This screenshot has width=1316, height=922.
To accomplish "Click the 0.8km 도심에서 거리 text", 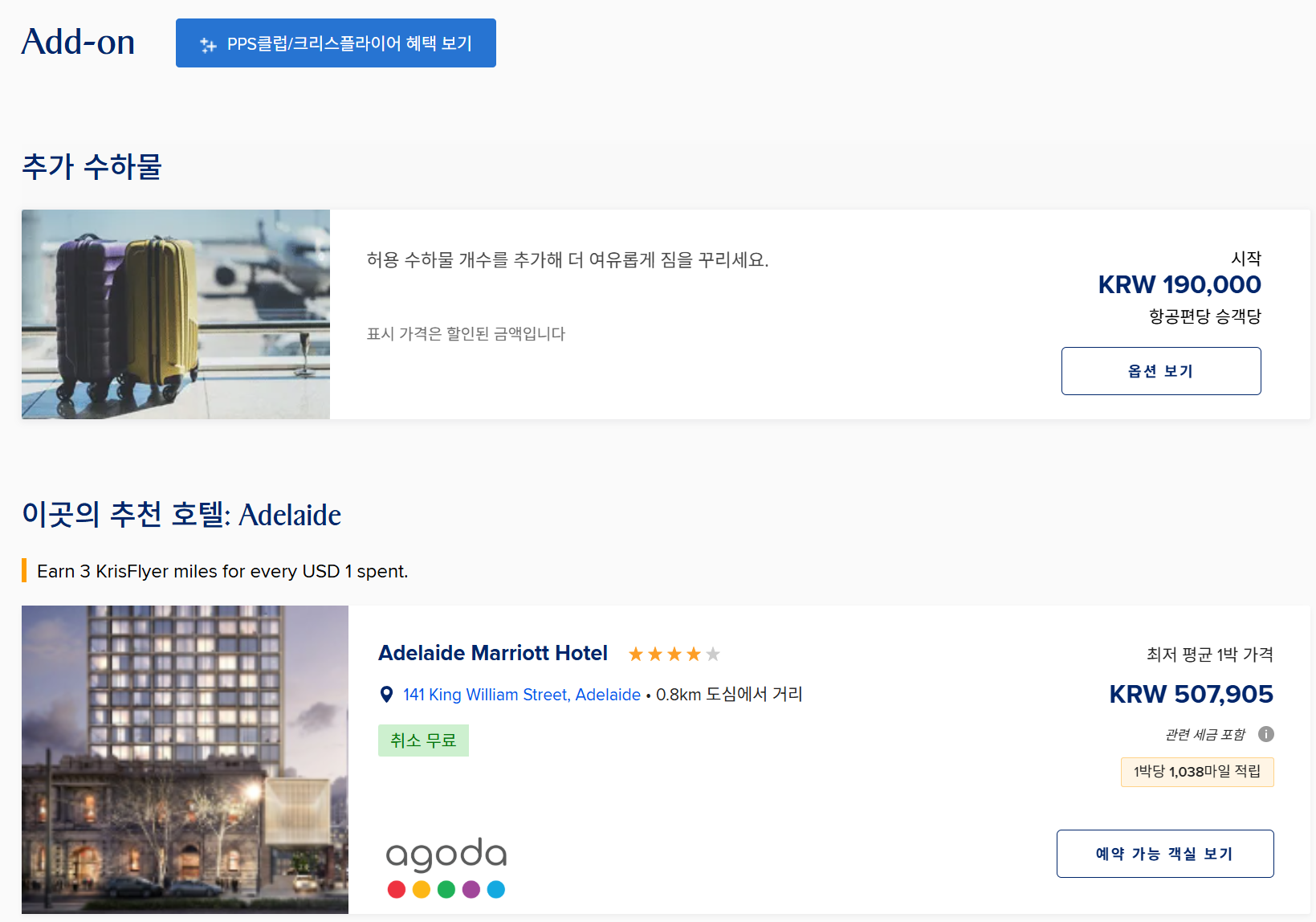I will point(729,695).
